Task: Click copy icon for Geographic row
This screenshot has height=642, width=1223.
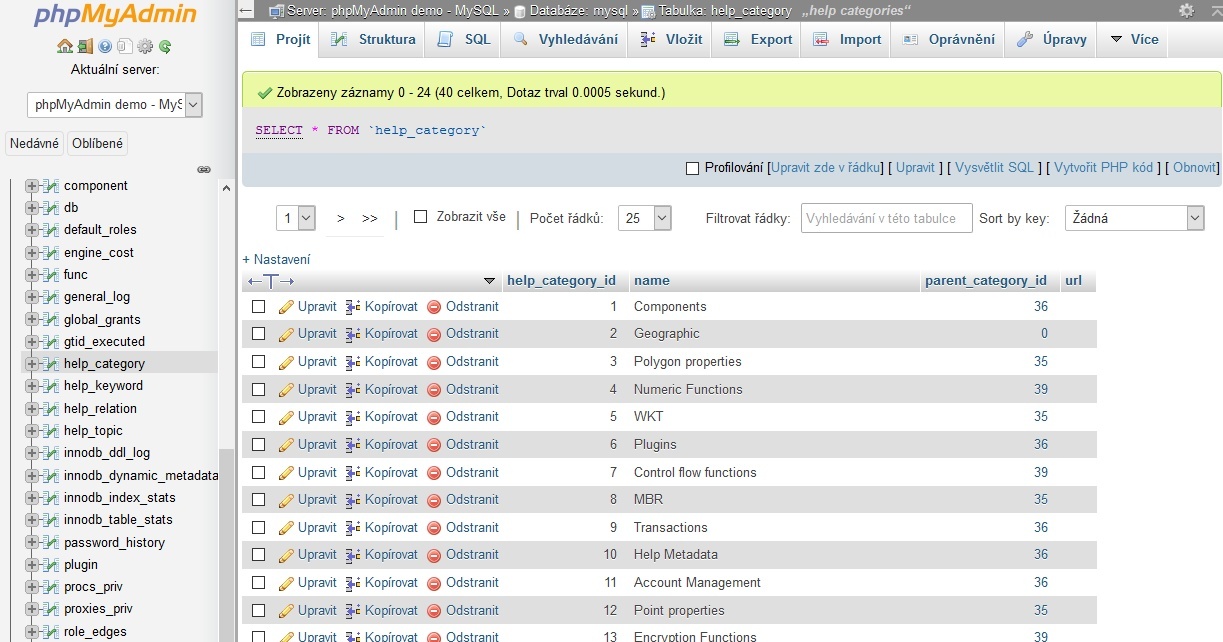Action: coord(353,334)
